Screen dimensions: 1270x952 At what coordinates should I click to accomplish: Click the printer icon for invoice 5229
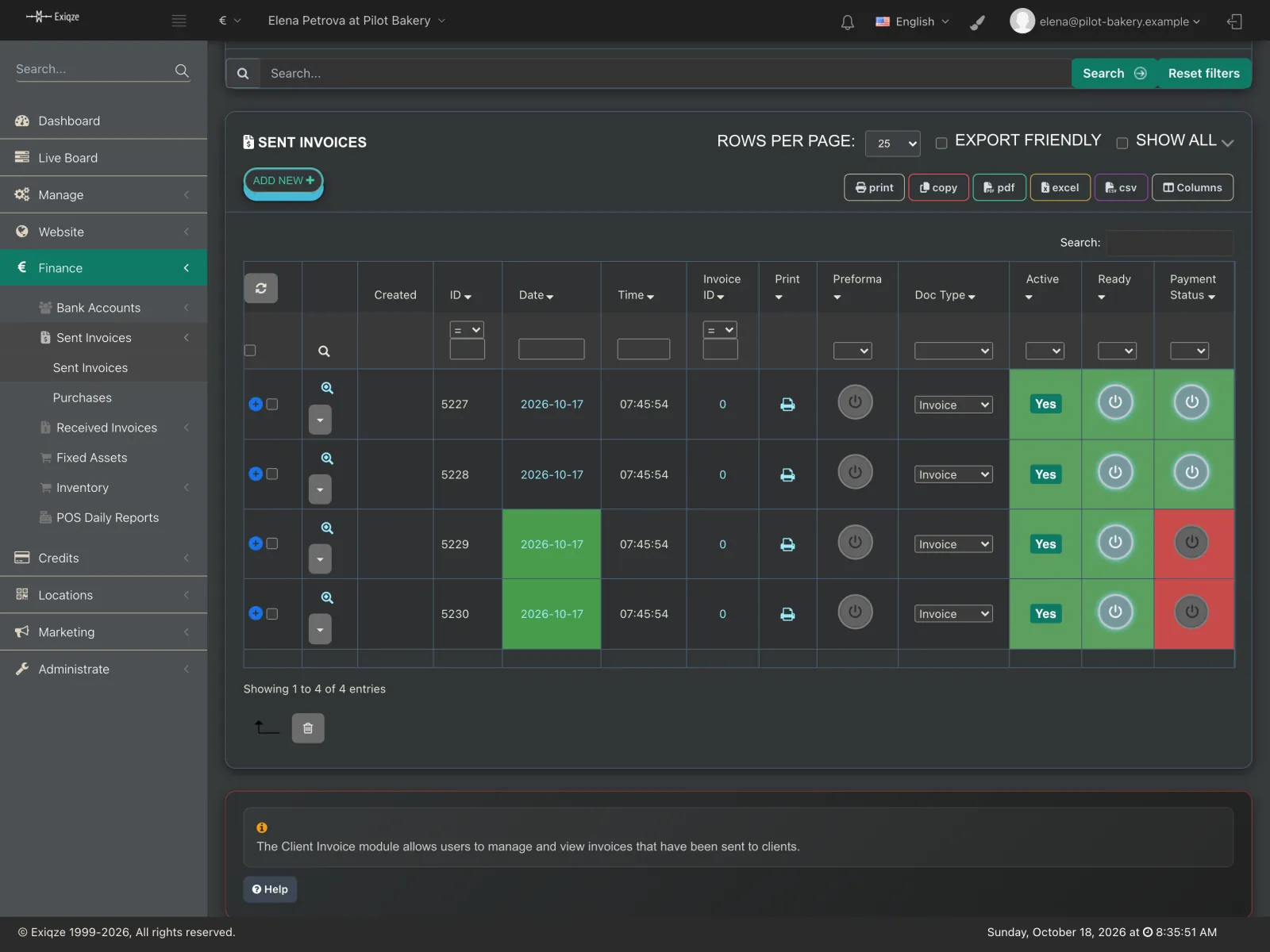point(787,544)
